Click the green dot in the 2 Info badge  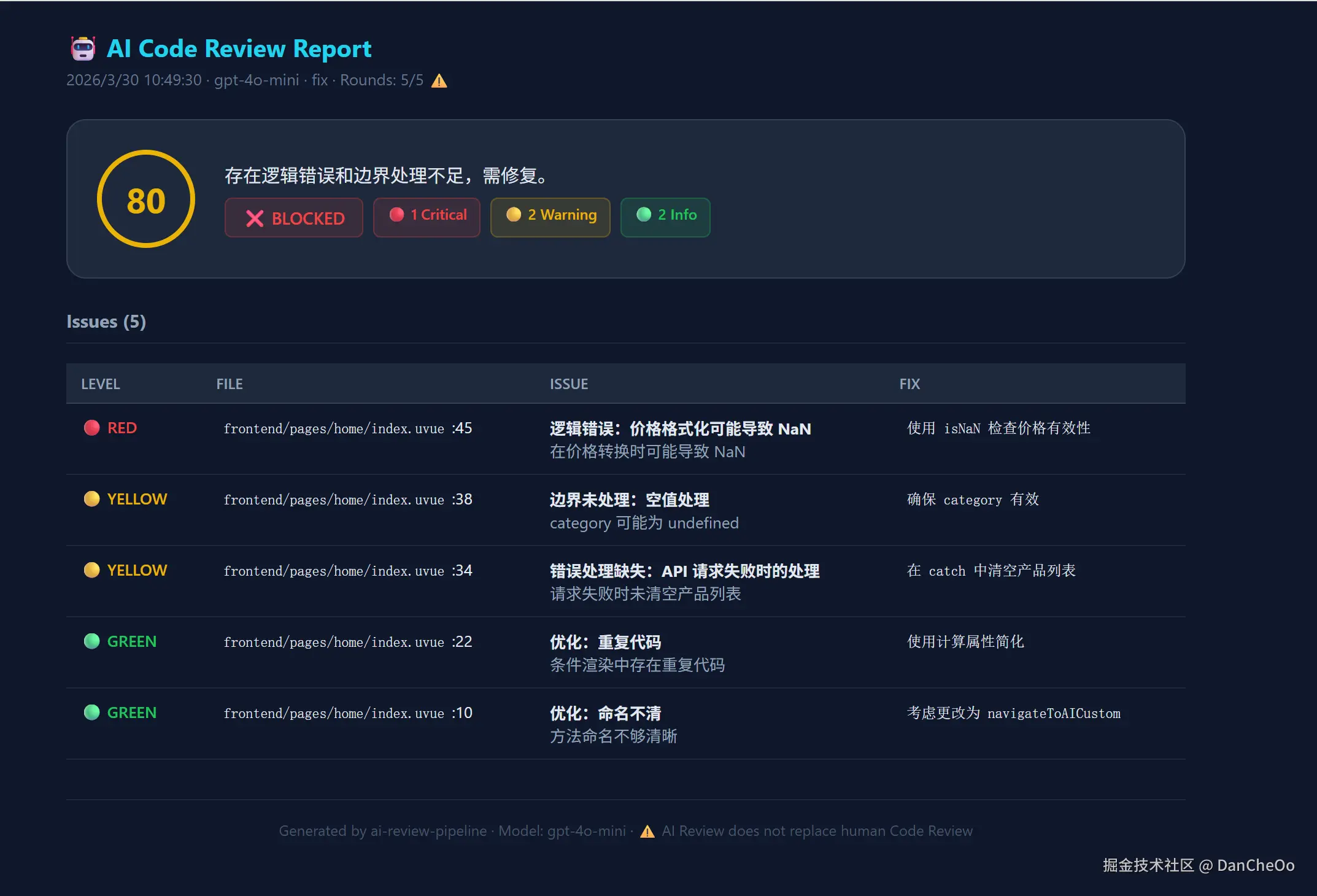click(644, 214)
